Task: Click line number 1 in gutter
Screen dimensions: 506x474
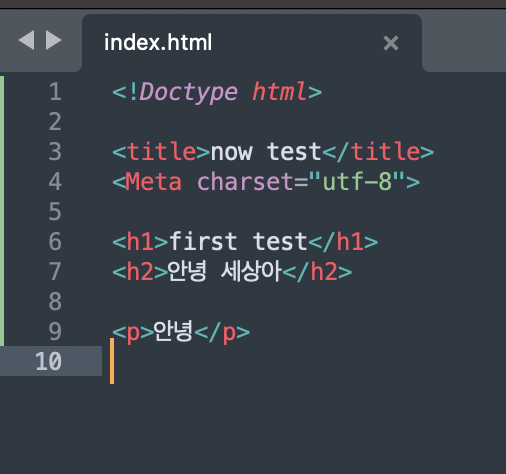Action: (x=55, y=92)
